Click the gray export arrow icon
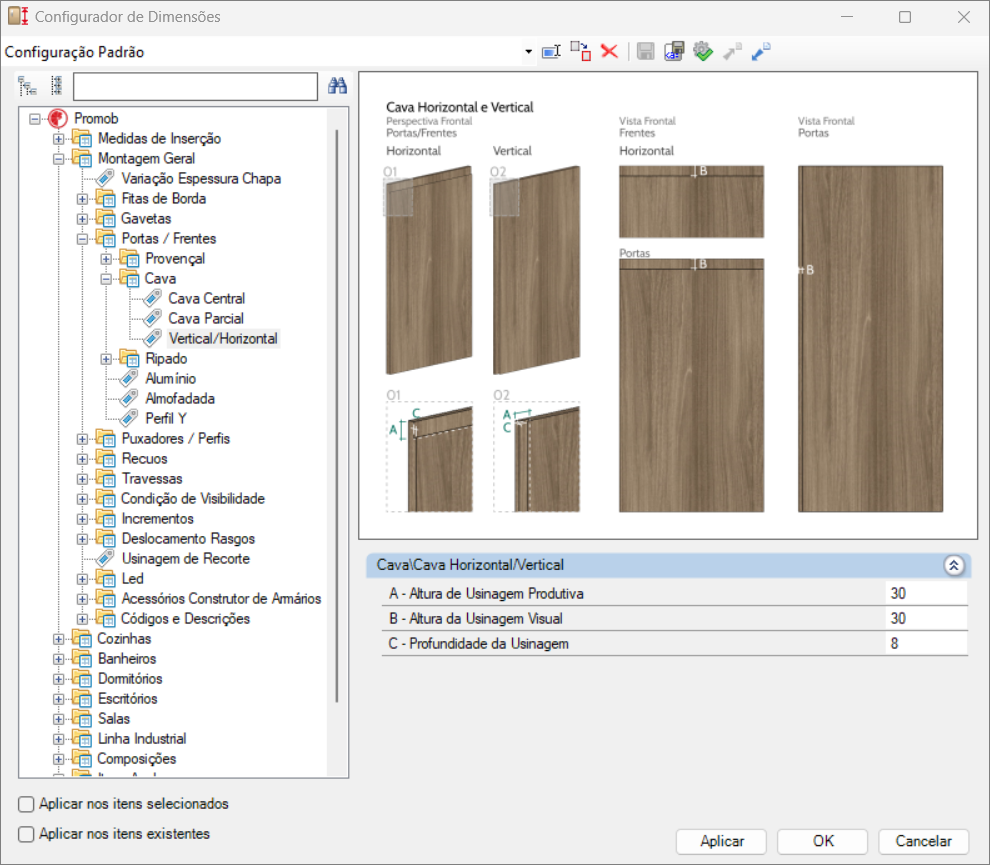Viewport: 990px width, 865px height. coord(732,52)
